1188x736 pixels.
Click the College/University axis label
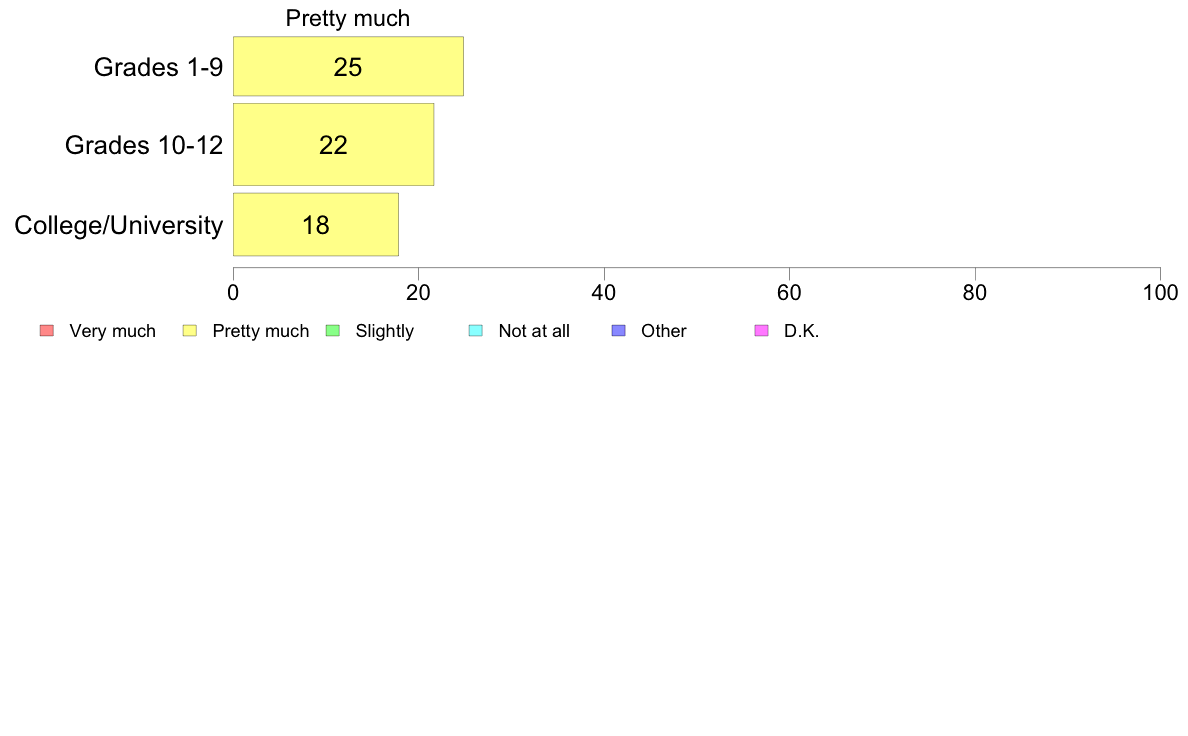(x=119, y=225)
